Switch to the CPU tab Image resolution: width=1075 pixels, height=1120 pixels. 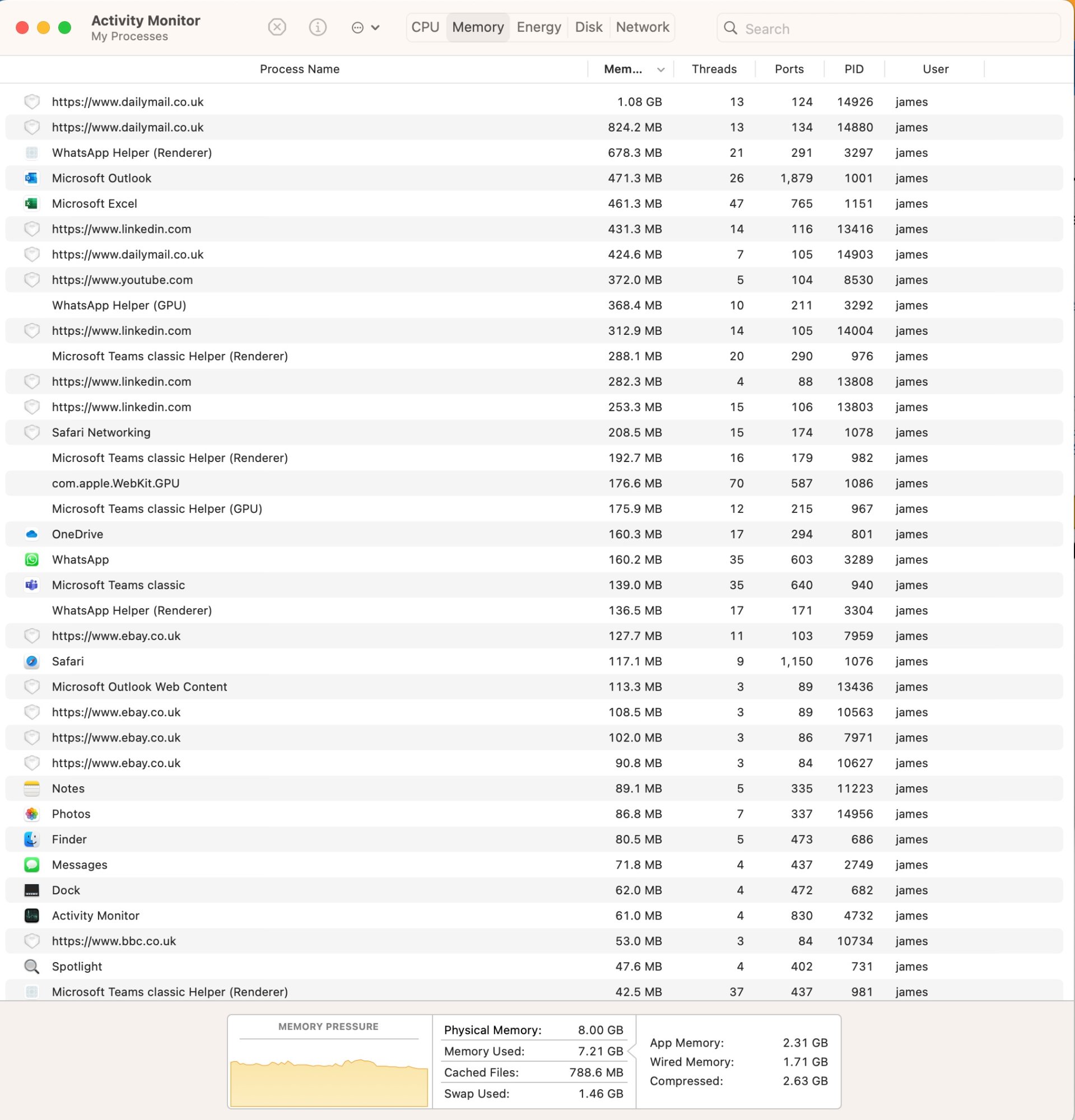coord(425,27)
